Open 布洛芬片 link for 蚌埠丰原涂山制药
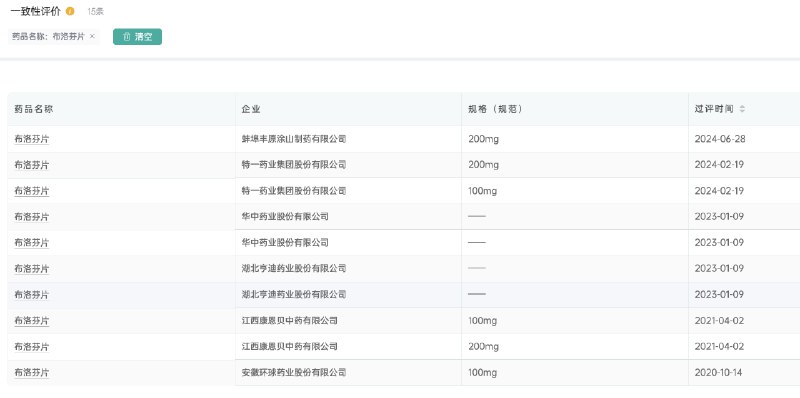 pyautogui.click(x=32, y=139)
